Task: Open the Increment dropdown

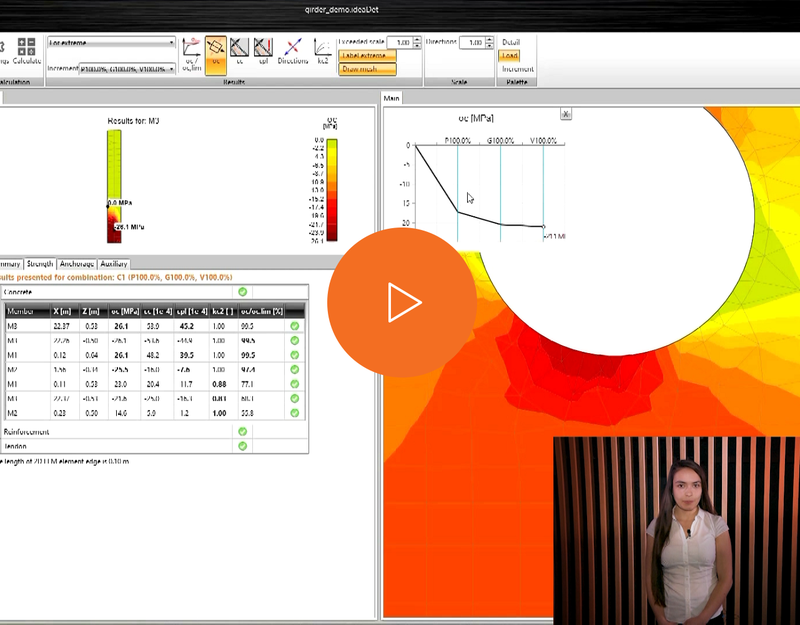Action: point(128,68)
